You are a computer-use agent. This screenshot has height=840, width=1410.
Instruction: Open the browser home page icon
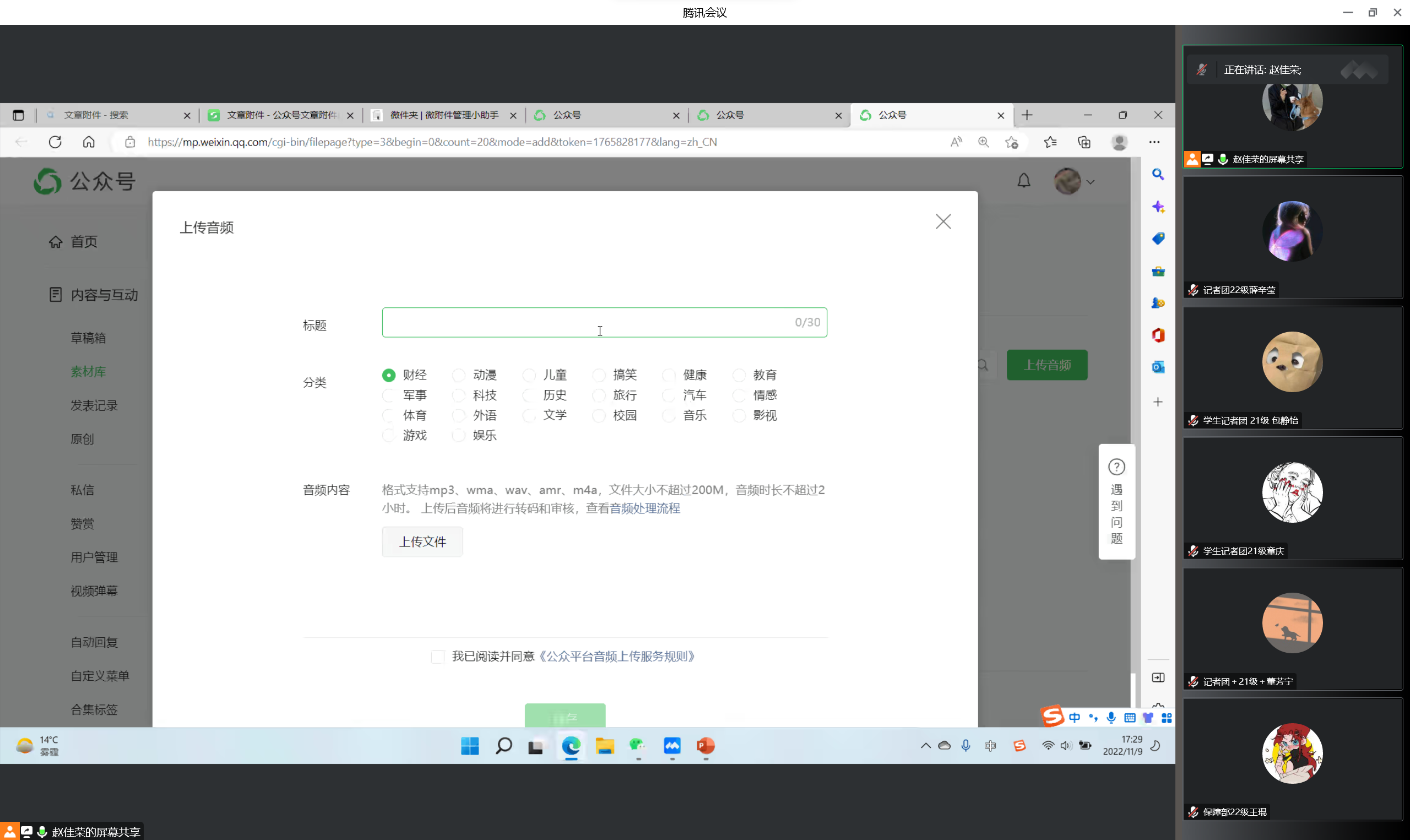(x=89, y=142)
